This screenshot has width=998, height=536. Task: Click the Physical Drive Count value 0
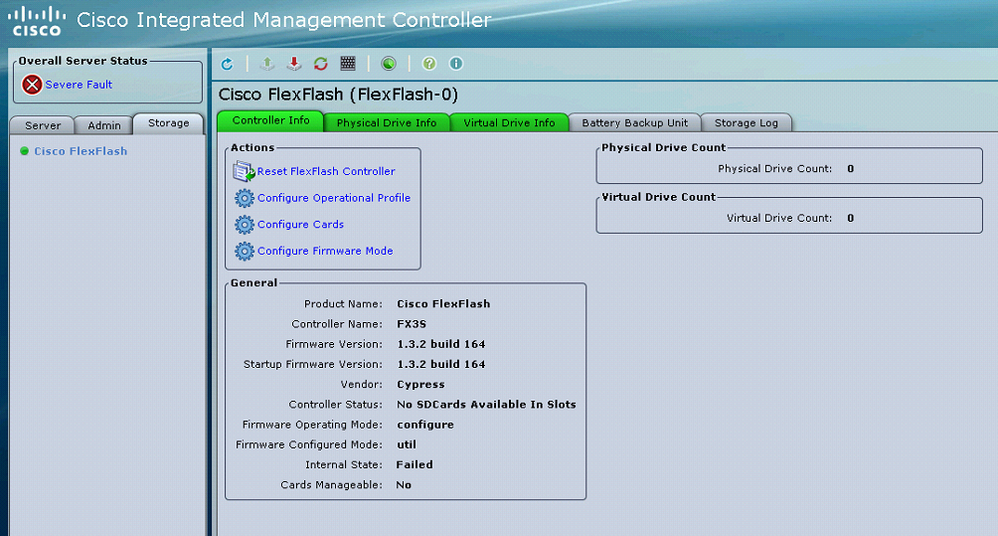click(x=850, y=169)
